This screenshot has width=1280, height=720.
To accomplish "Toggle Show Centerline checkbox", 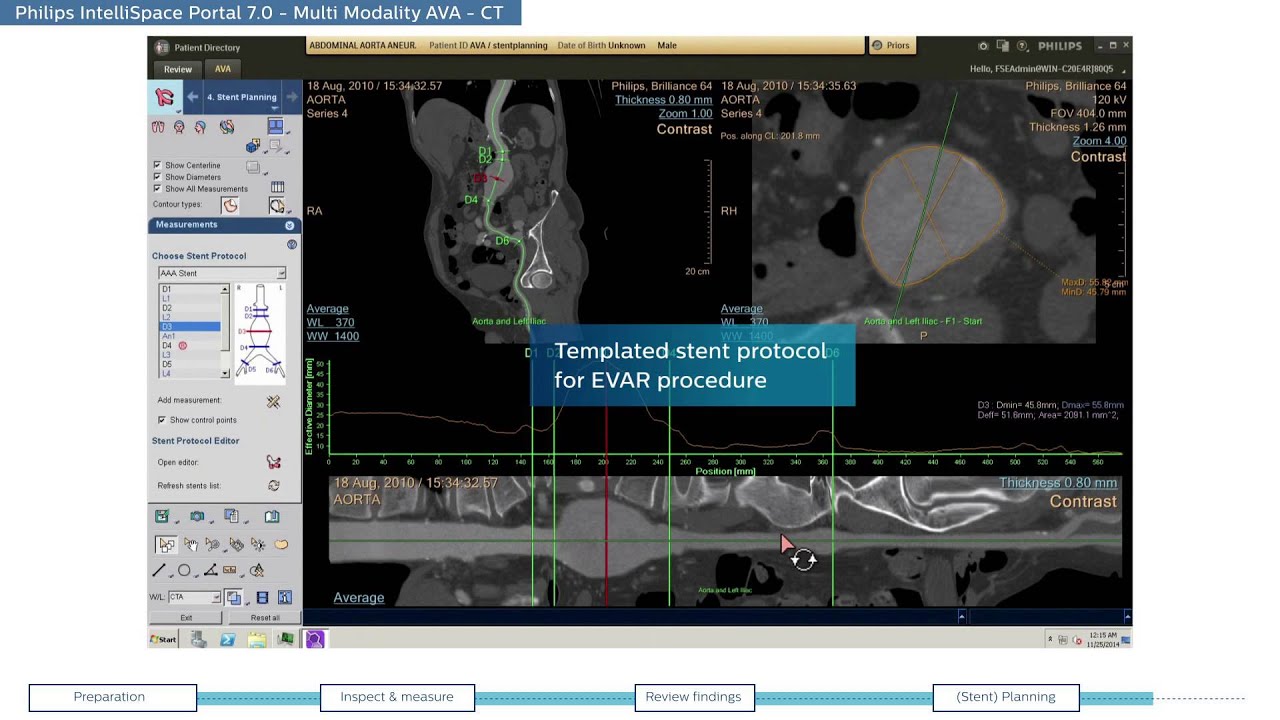I will click(x=157, y=165).
